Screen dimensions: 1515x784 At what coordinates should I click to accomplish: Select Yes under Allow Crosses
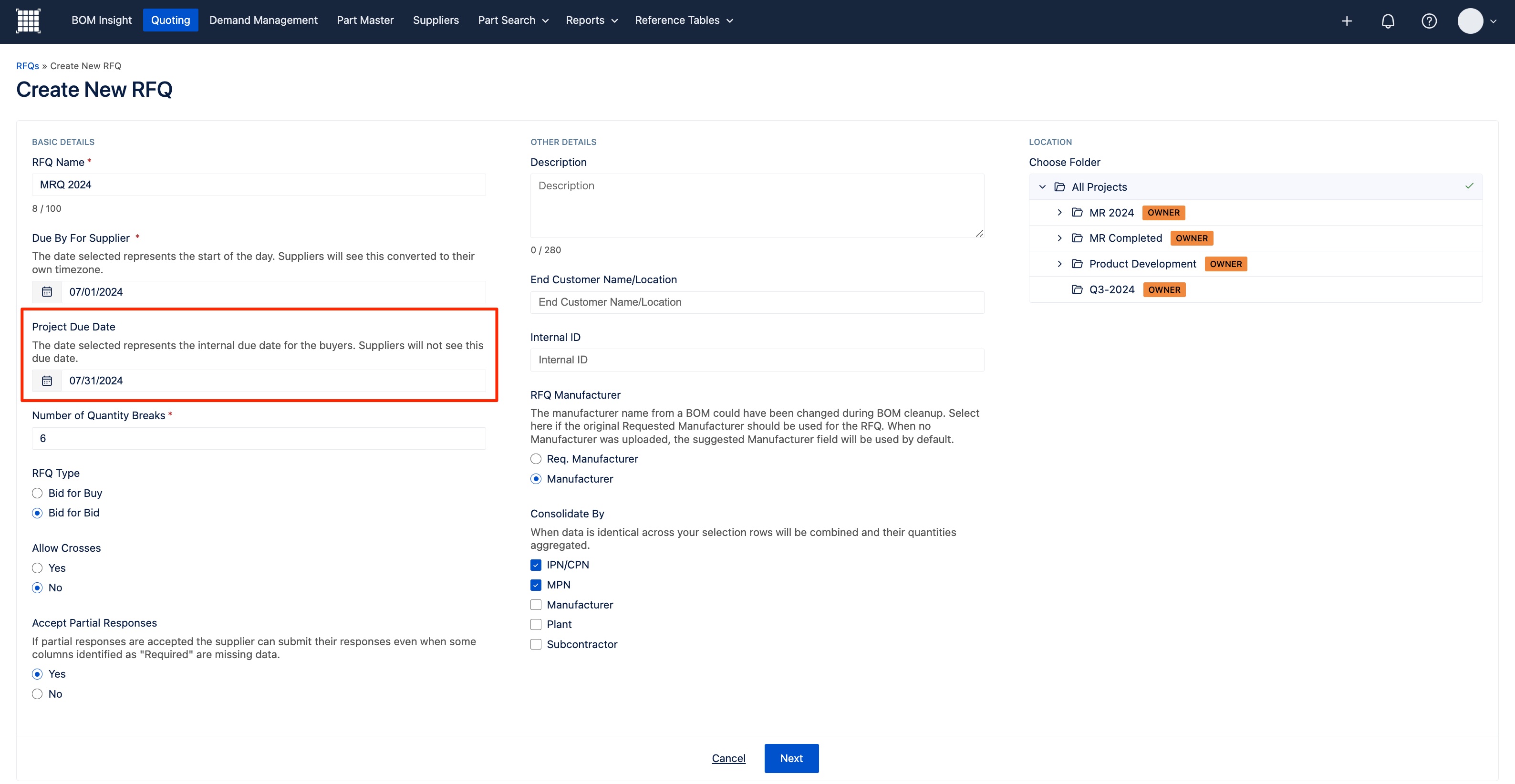pos(38,567)
